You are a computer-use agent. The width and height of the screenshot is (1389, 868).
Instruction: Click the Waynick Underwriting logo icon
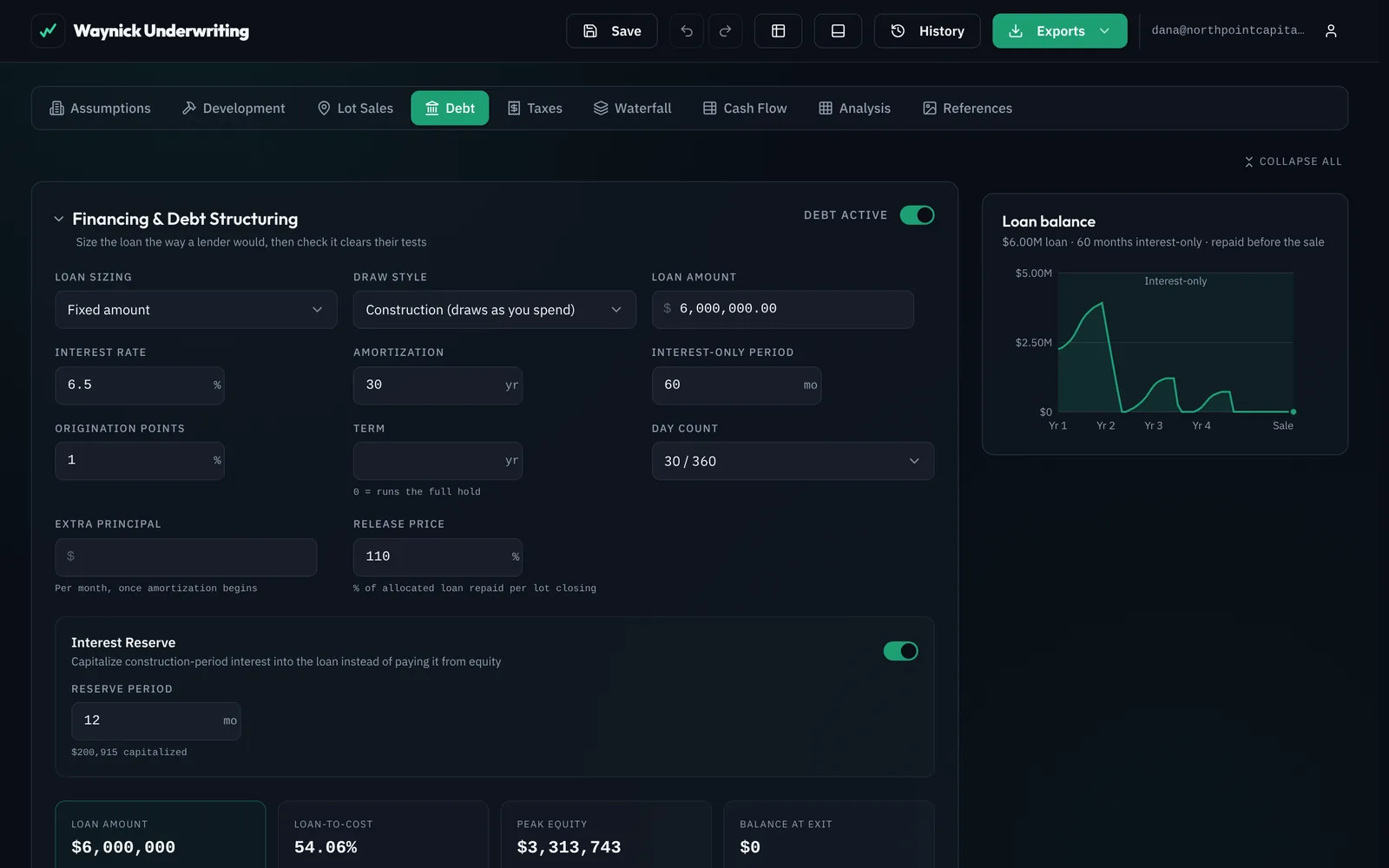pos(48,31)
